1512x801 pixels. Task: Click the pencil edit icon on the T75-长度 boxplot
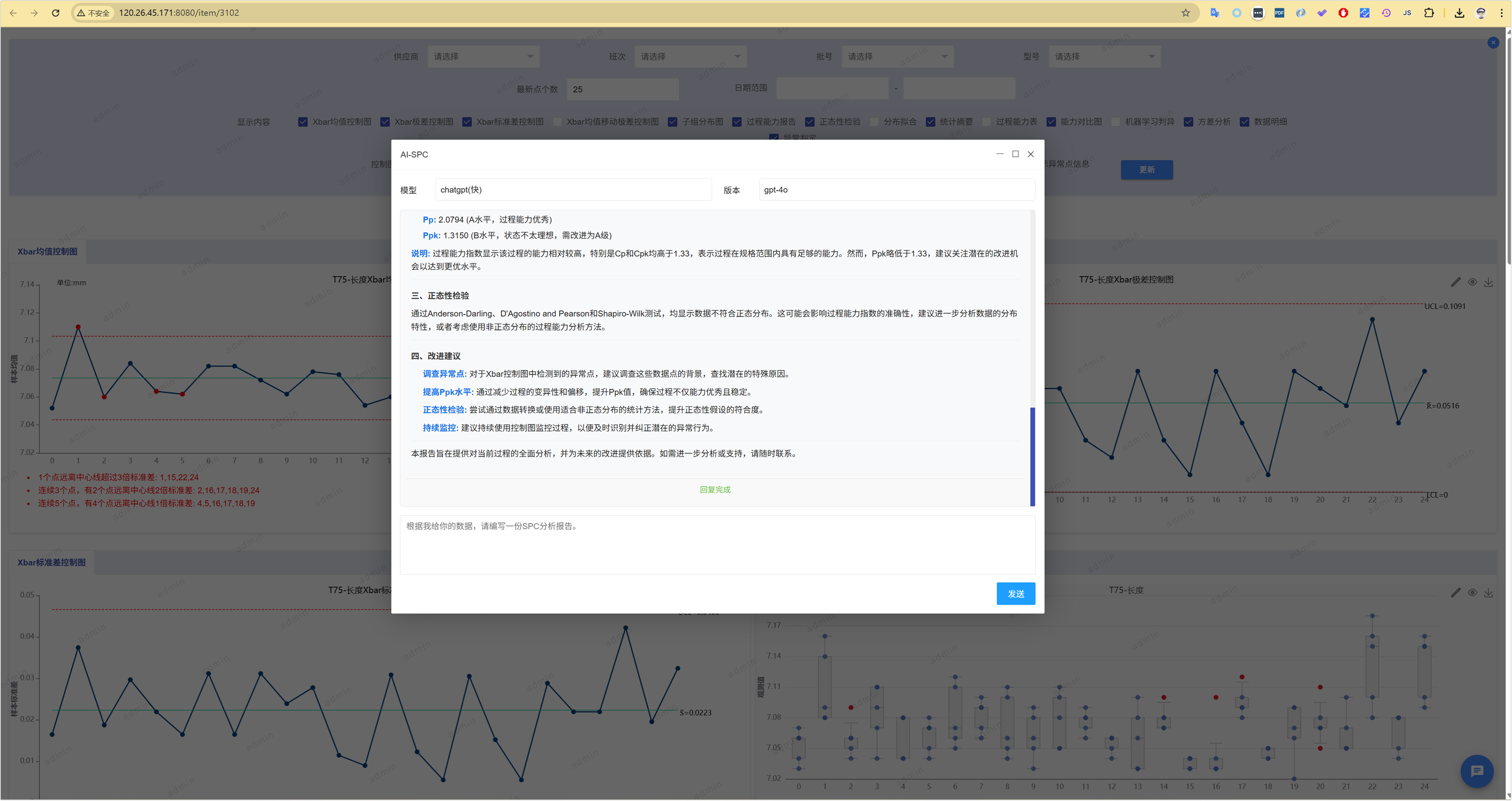pos(1456,593)
